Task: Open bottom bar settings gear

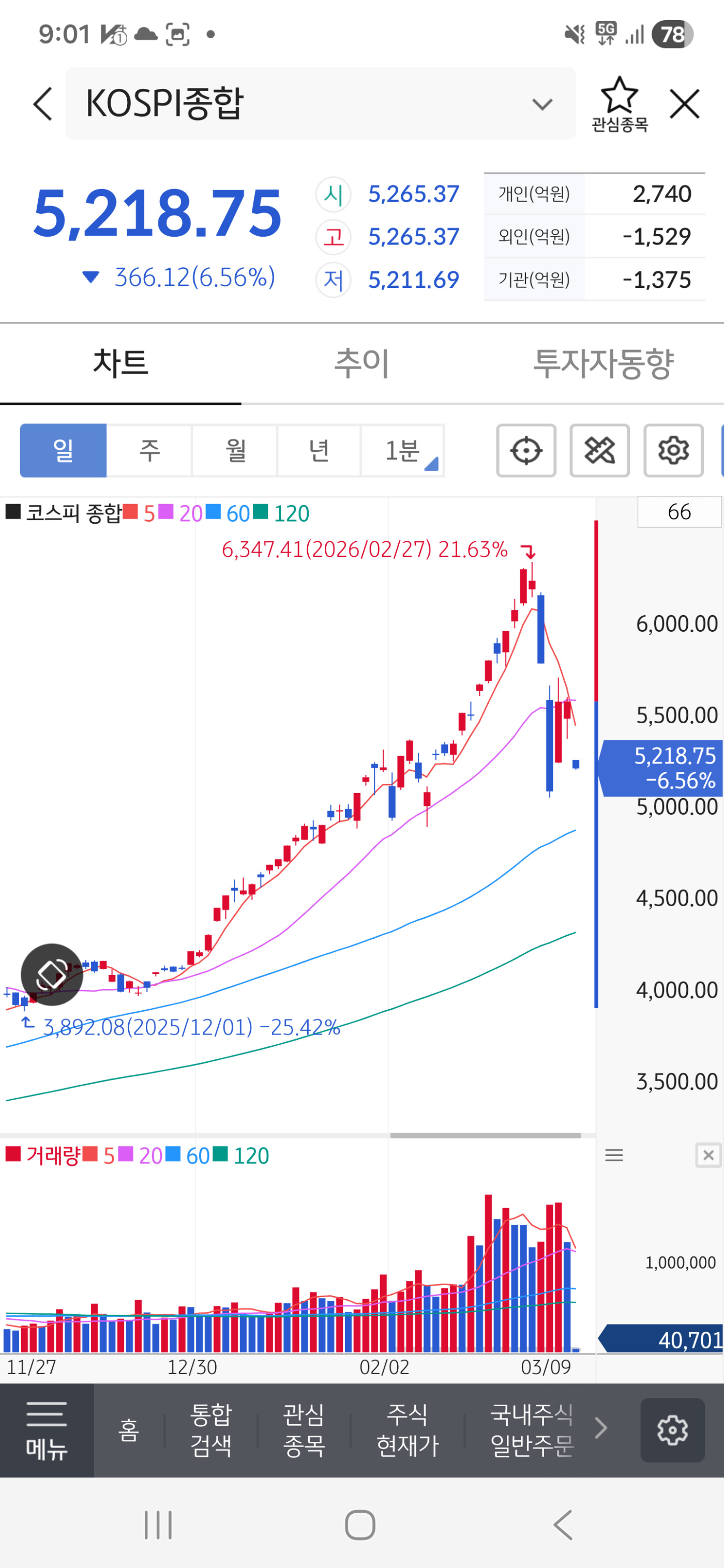Action: pyautogui.click(x=672, y=1430)
